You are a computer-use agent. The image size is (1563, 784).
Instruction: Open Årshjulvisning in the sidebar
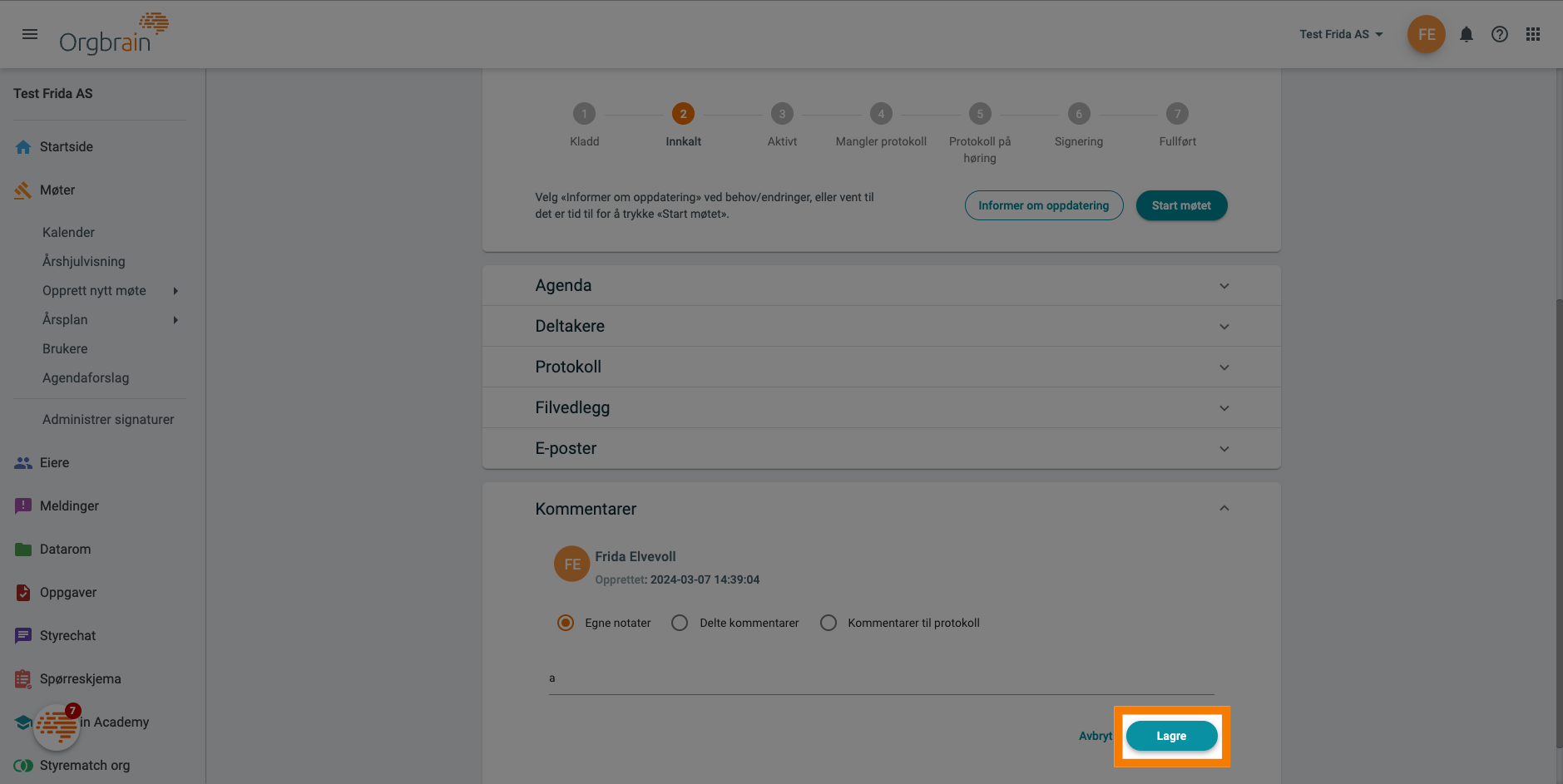(84, 262)
